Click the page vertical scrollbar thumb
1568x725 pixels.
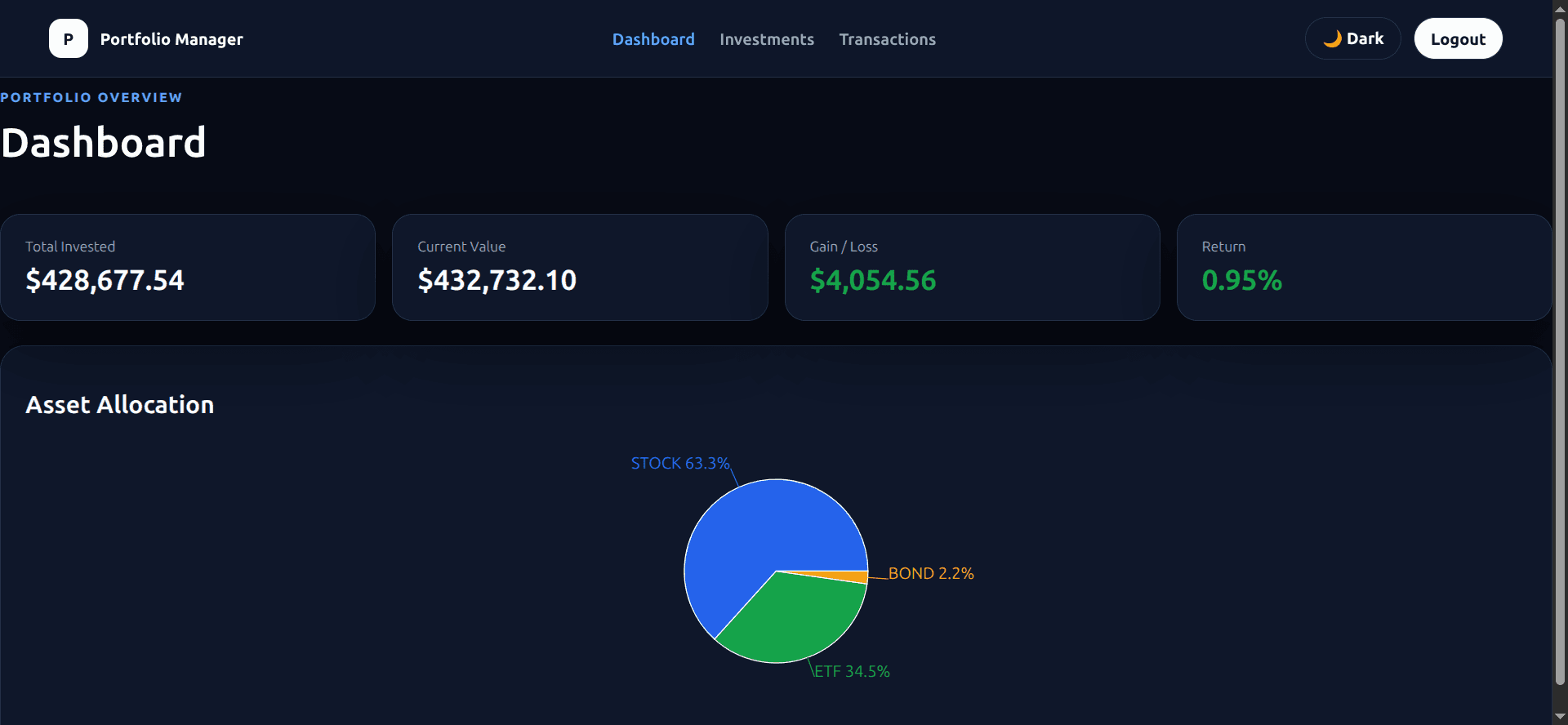1560,351
